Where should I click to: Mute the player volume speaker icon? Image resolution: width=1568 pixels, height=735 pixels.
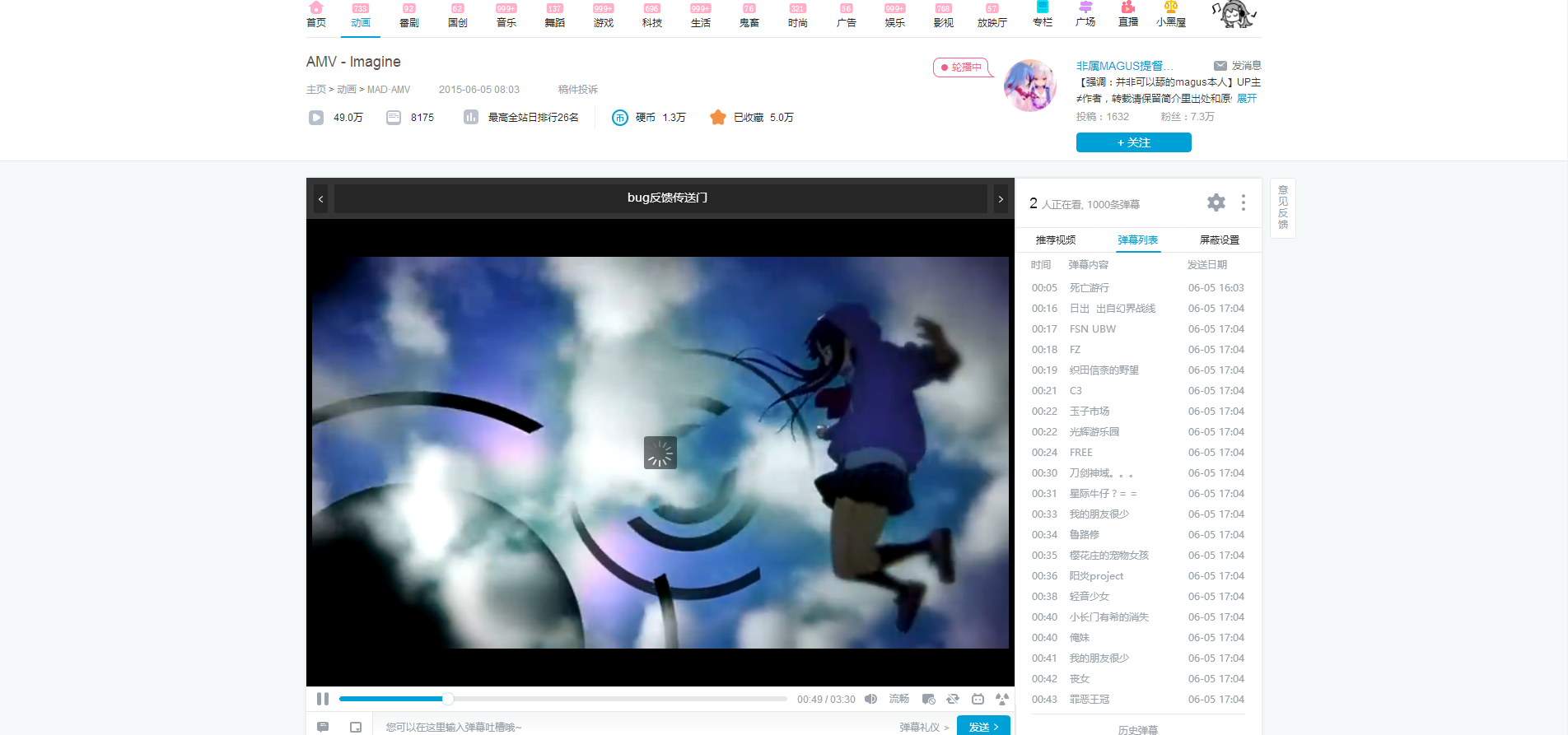point(870,699)
